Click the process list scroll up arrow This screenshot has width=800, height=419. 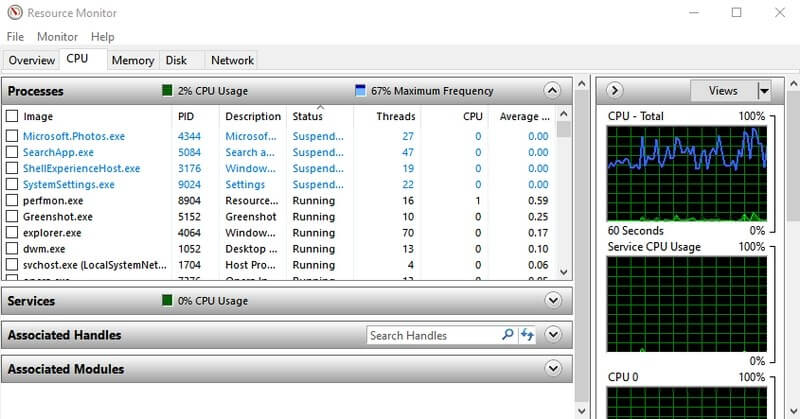[564, 114]
